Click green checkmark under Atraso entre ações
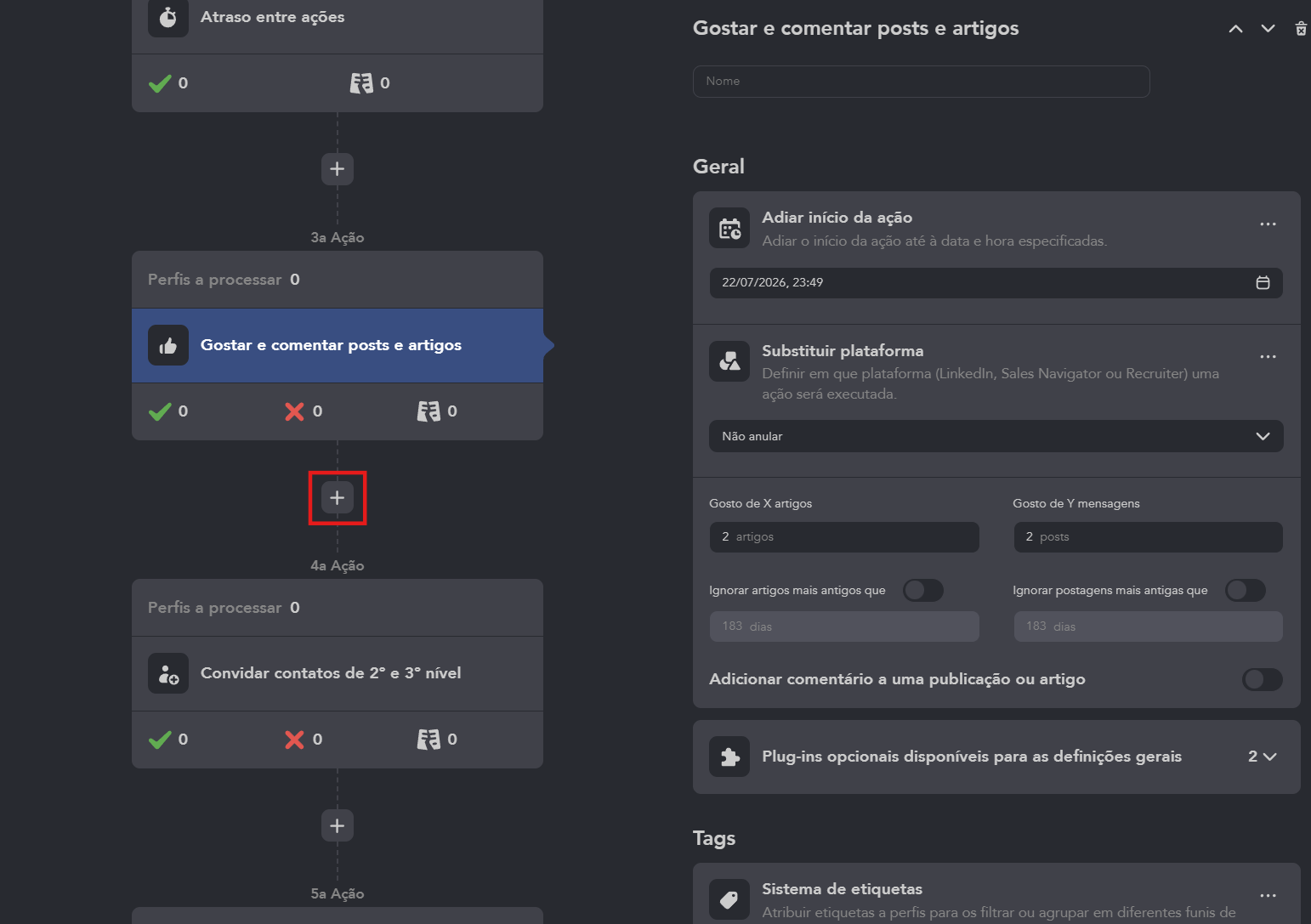 tap(160, 83)
